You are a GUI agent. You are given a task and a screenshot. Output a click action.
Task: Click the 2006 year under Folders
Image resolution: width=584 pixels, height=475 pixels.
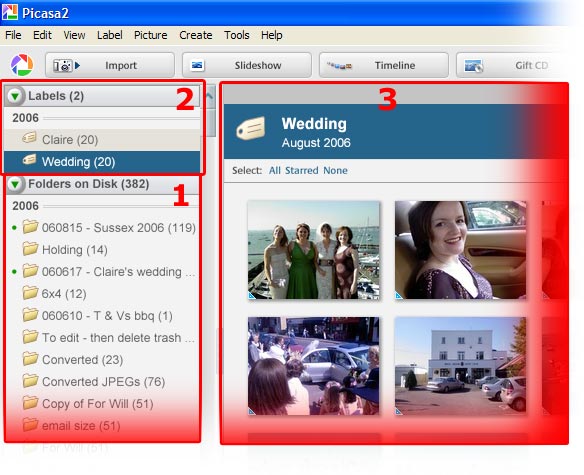(25, 206)
